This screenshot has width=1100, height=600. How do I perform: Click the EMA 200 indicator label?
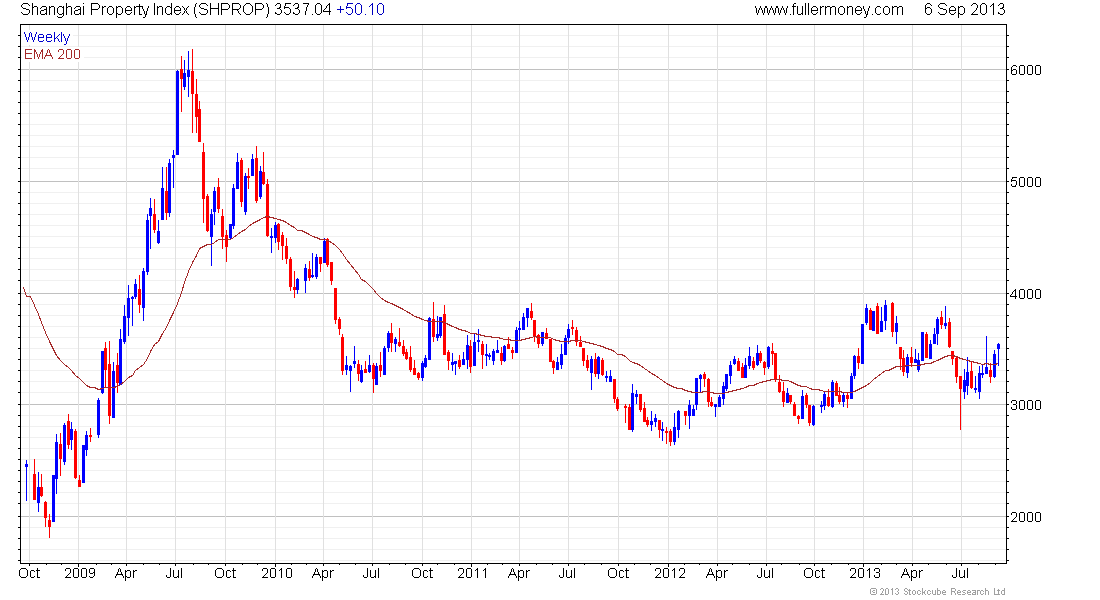pyautogui.click(x=52, y=54)
